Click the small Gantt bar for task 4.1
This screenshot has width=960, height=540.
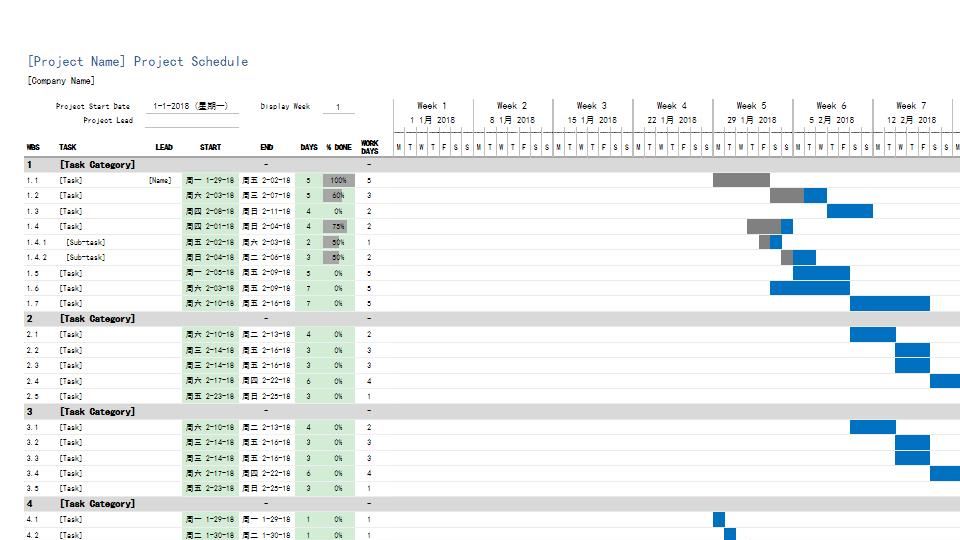click(719, 519)
